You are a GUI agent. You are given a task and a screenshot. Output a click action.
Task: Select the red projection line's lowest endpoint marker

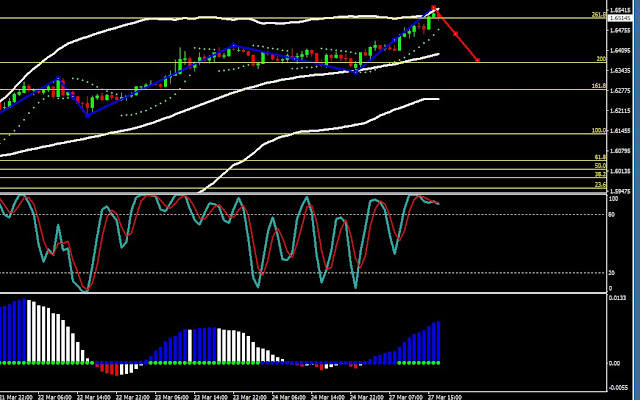coord(478,60)
